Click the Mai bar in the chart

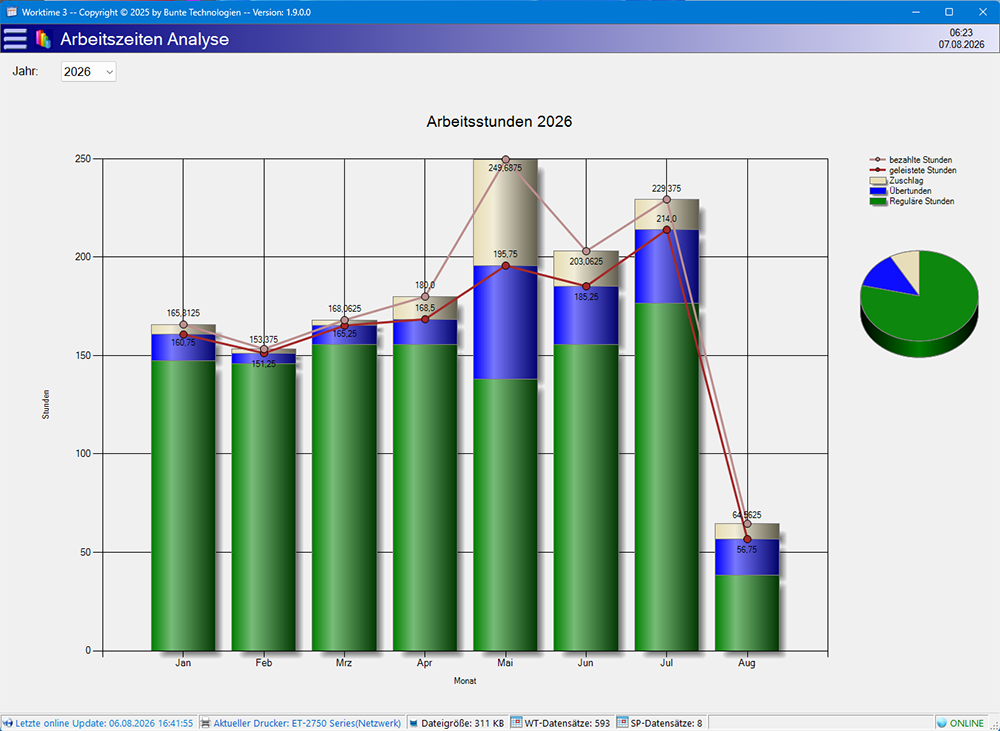[x=505, y=405]
